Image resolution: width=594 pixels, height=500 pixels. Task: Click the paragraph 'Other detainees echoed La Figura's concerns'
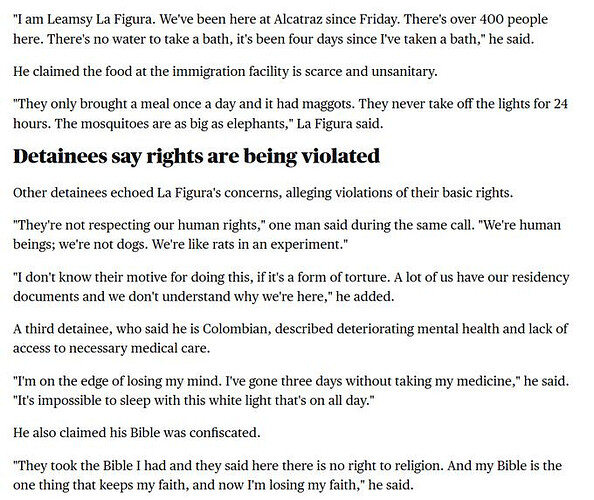point(263,193)
